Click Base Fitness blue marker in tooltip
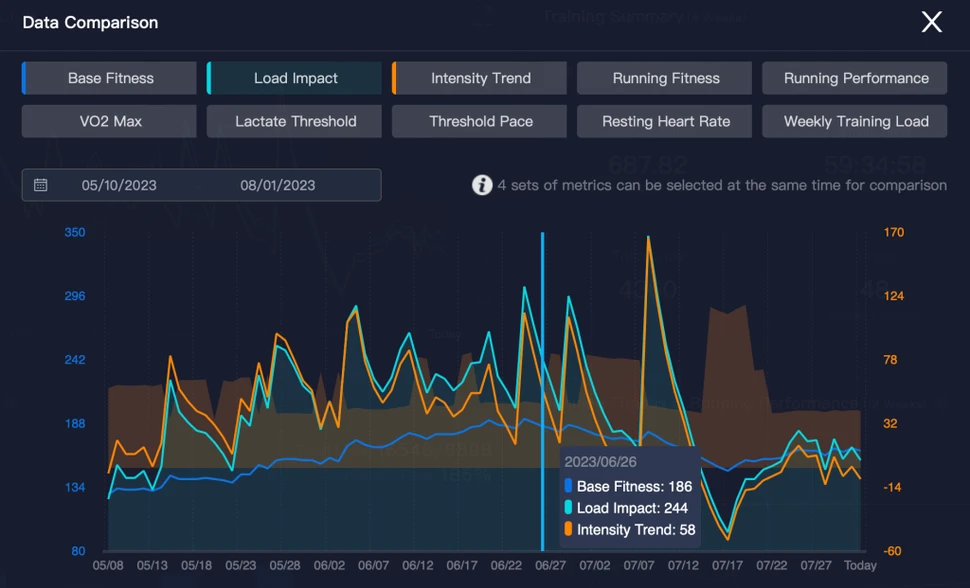Image resolution: width=970 pixels, height=588 pixels. tap(569, 487)
